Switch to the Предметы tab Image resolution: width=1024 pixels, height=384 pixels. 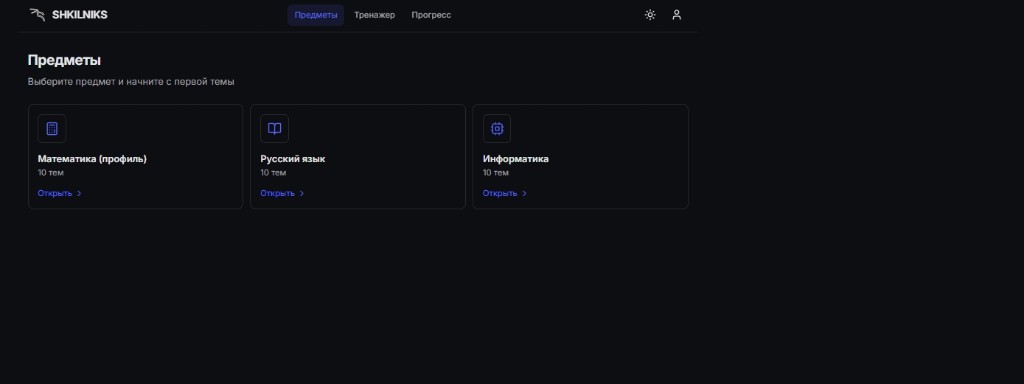(316, 15)
